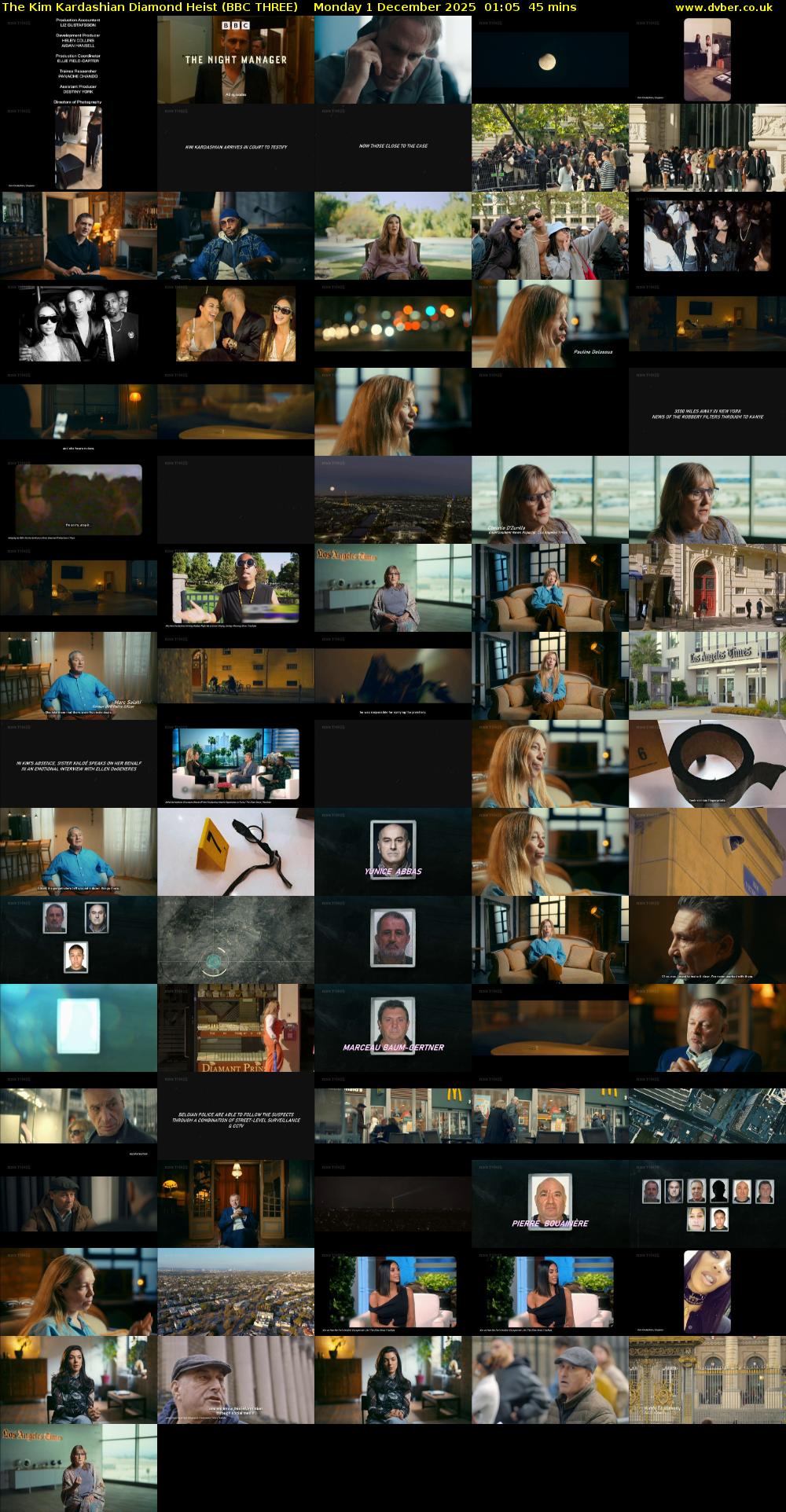Open the yellow evidence marker 1 frame
The width and height of the screenshot is (786, 1512).
point(236,852)
